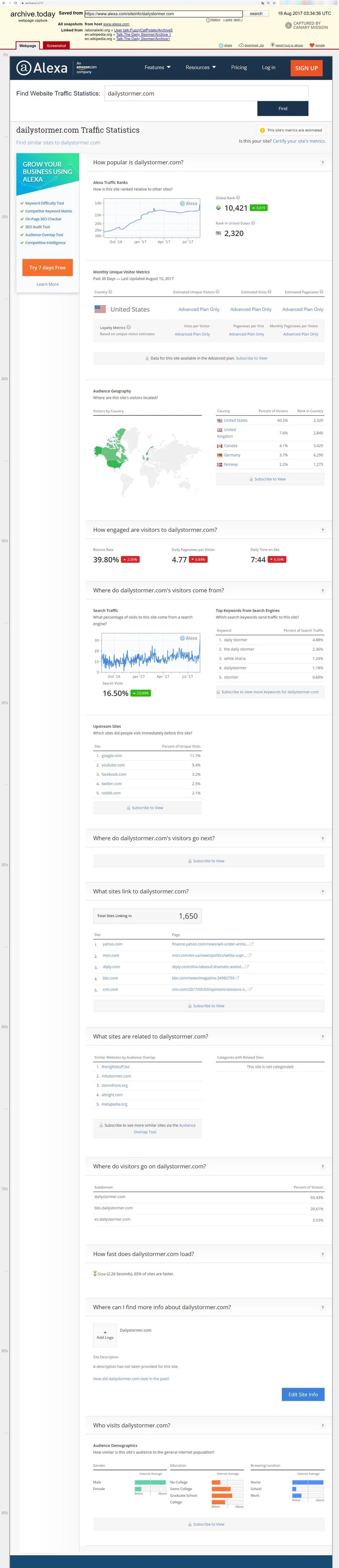339x1568 pixels.
Task: Expand the Features dropdown menu
Action: (158, 68)
